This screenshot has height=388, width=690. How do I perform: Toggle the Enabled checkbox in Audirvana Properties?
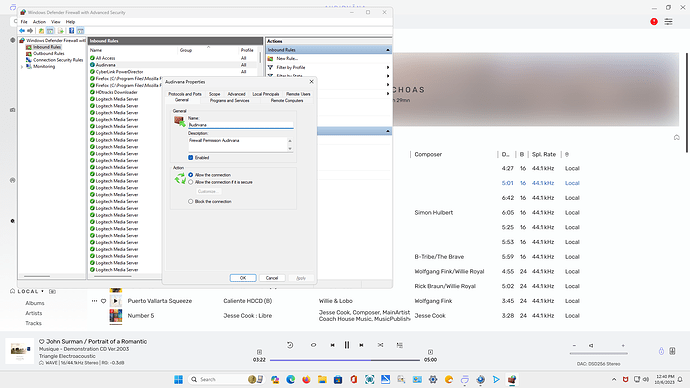[x=191, y=157]
